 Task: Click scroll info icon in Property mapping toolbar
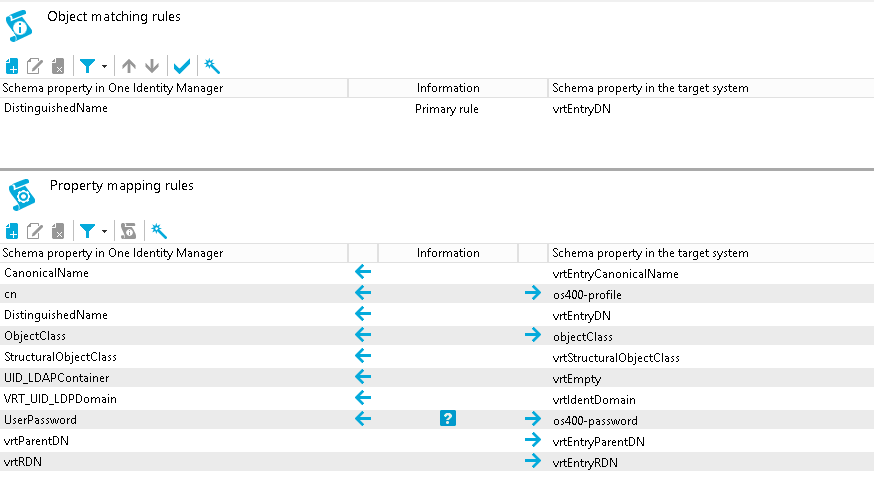(128, 231)
